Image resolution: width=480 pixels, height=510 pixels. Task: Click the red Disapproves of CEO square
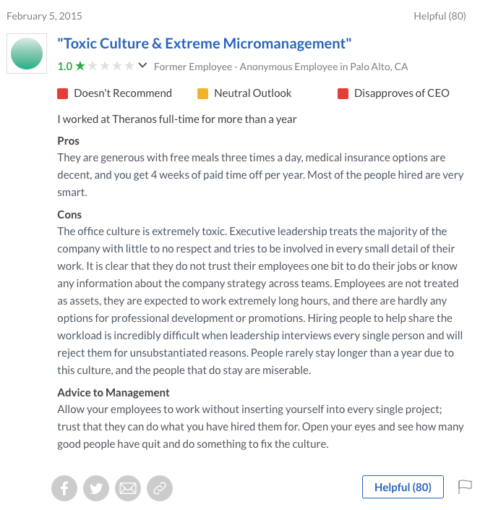tap(343, 94)
